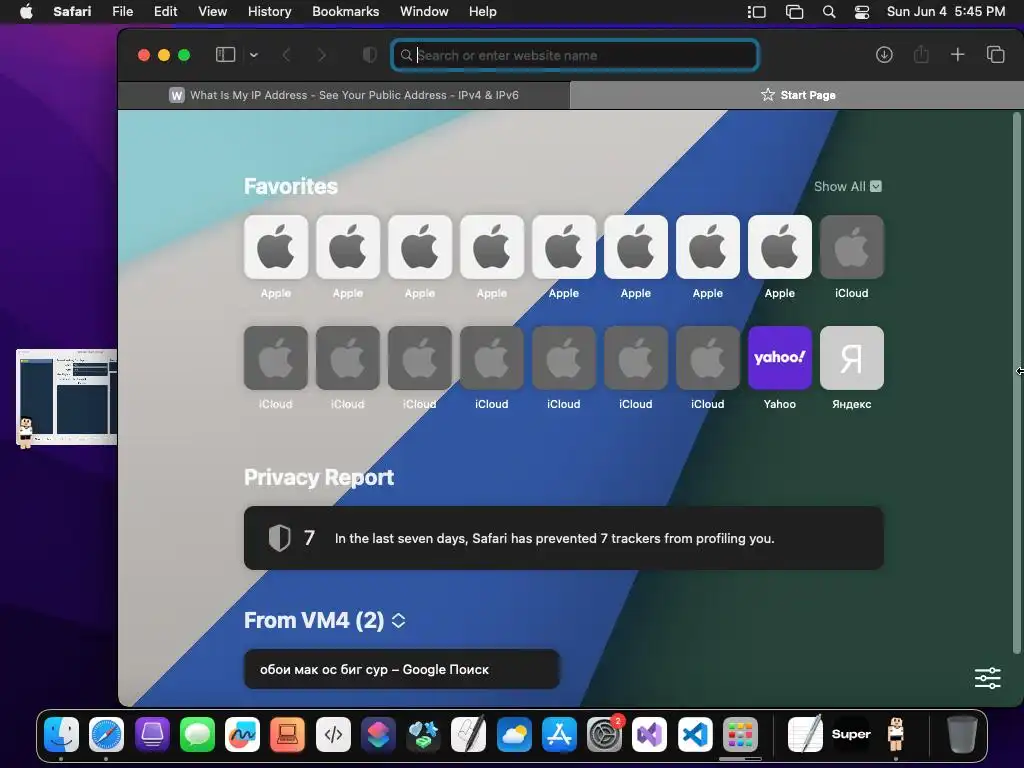Open TextEdit from the Dock
The width and height of the screenshot is (1024, 768).
click(x=805, y=735)
